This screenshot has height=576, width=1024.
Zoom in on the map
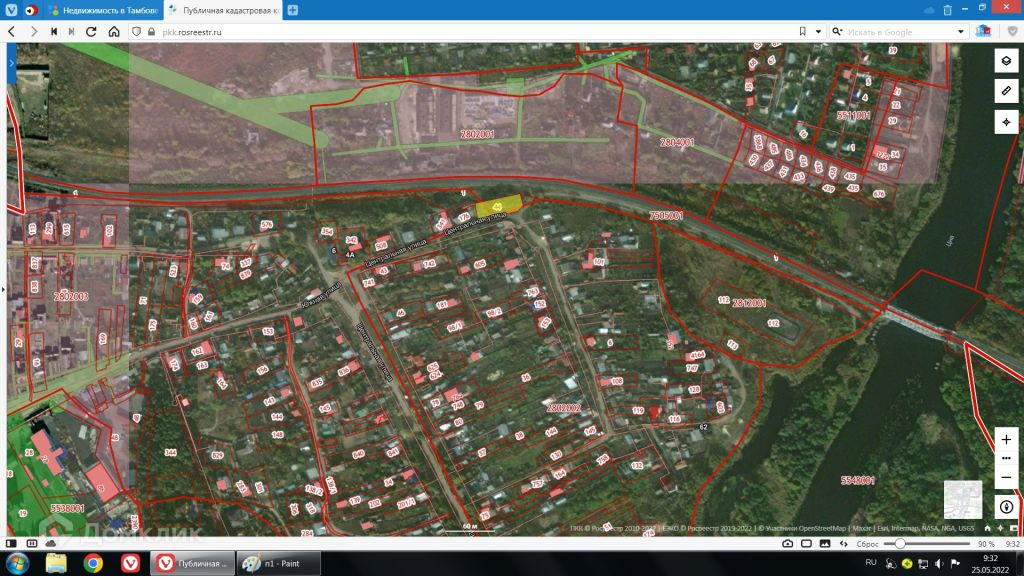tap(1006, 440)
